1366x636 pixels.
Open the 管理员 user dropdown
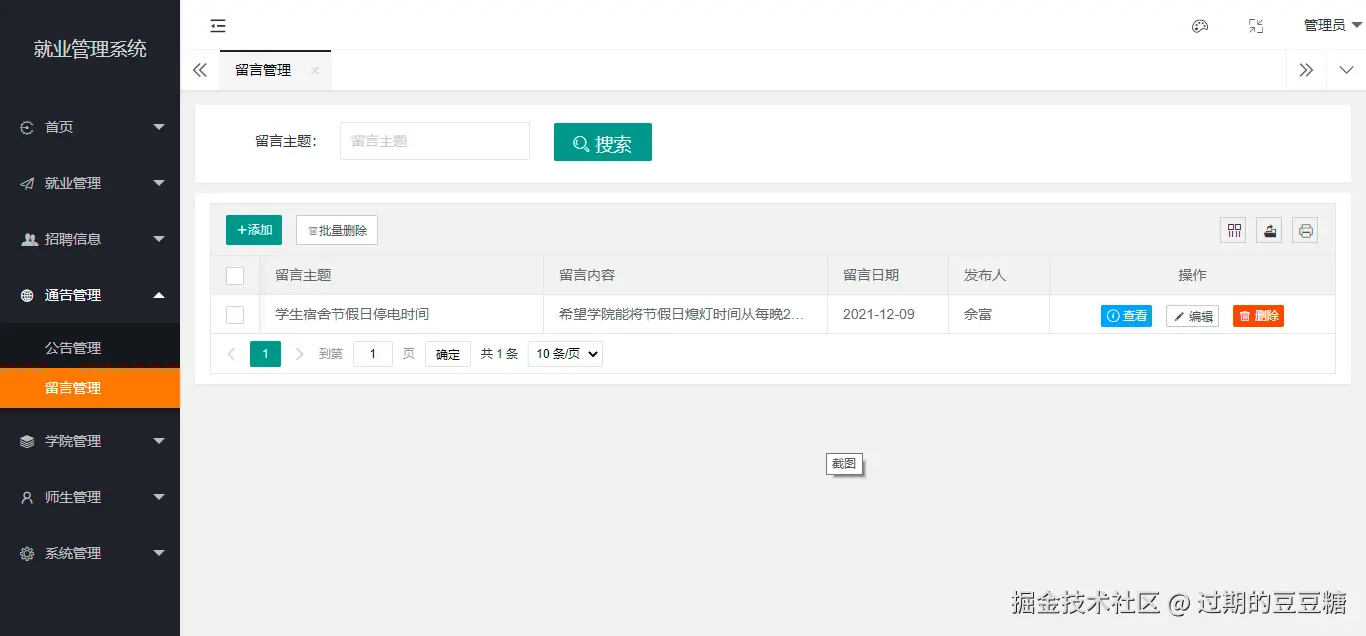click(x=1320, y=25)
